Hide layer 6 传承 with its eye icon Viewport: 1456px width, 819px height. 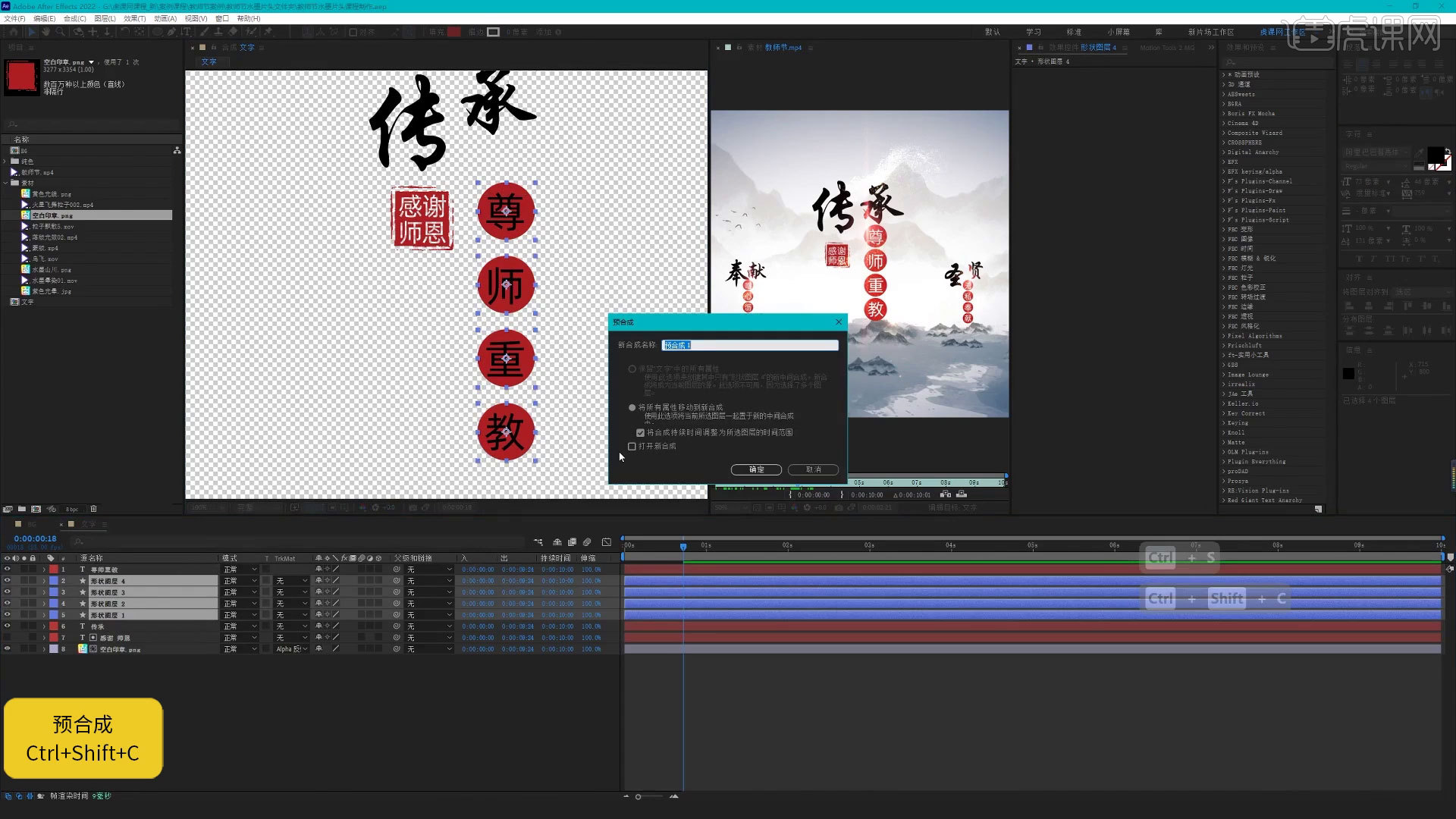[x=8, y=626]
